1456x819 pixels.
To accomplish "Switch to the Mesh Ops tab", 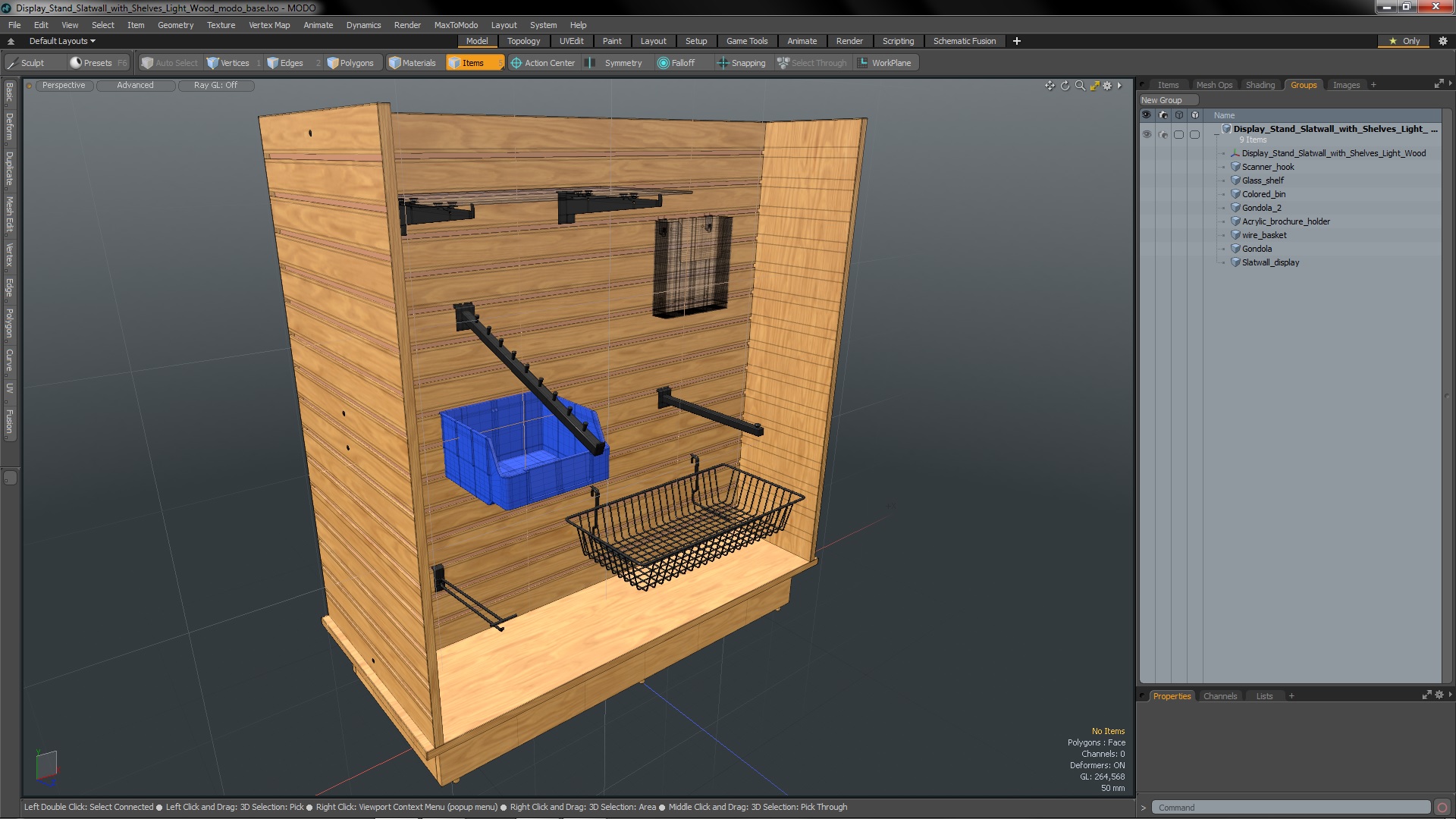I will 1214,85.
